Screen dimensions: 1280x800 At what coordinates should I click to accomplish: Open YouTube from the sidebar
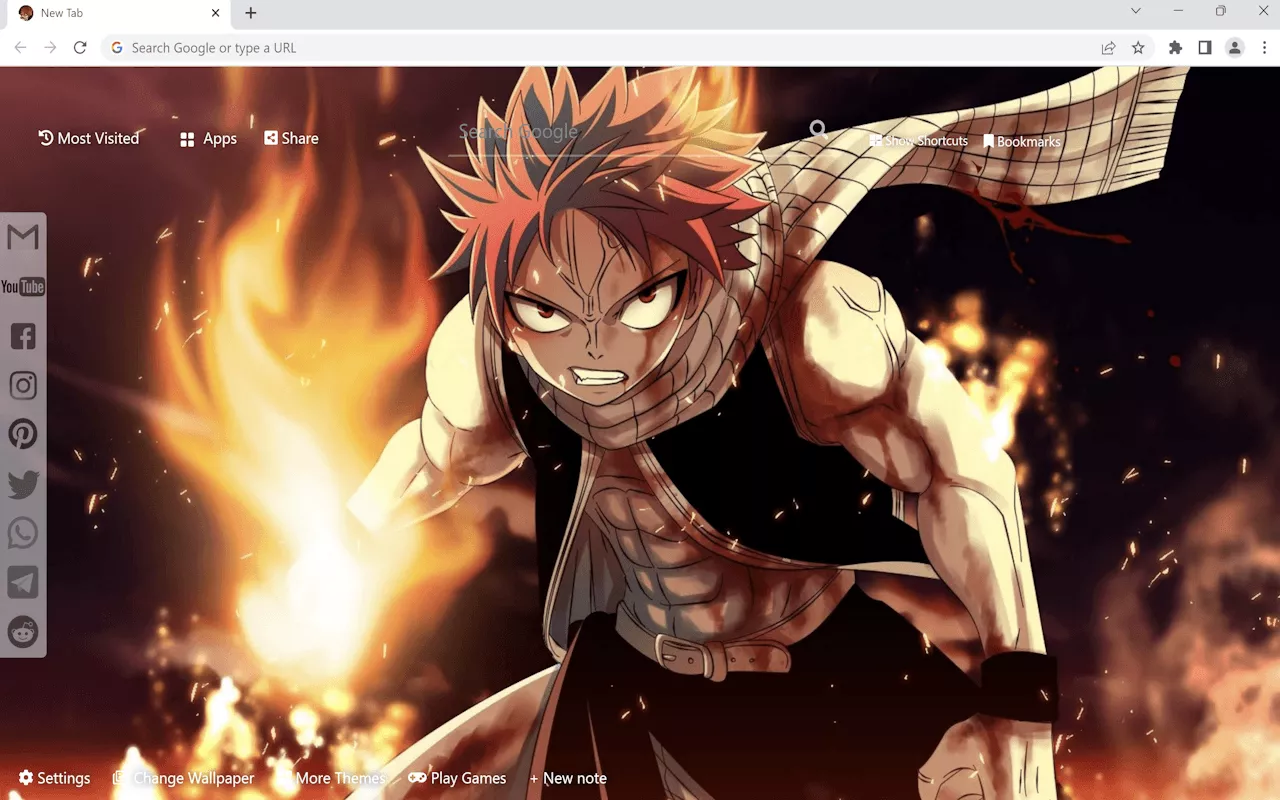pos(23,287)
